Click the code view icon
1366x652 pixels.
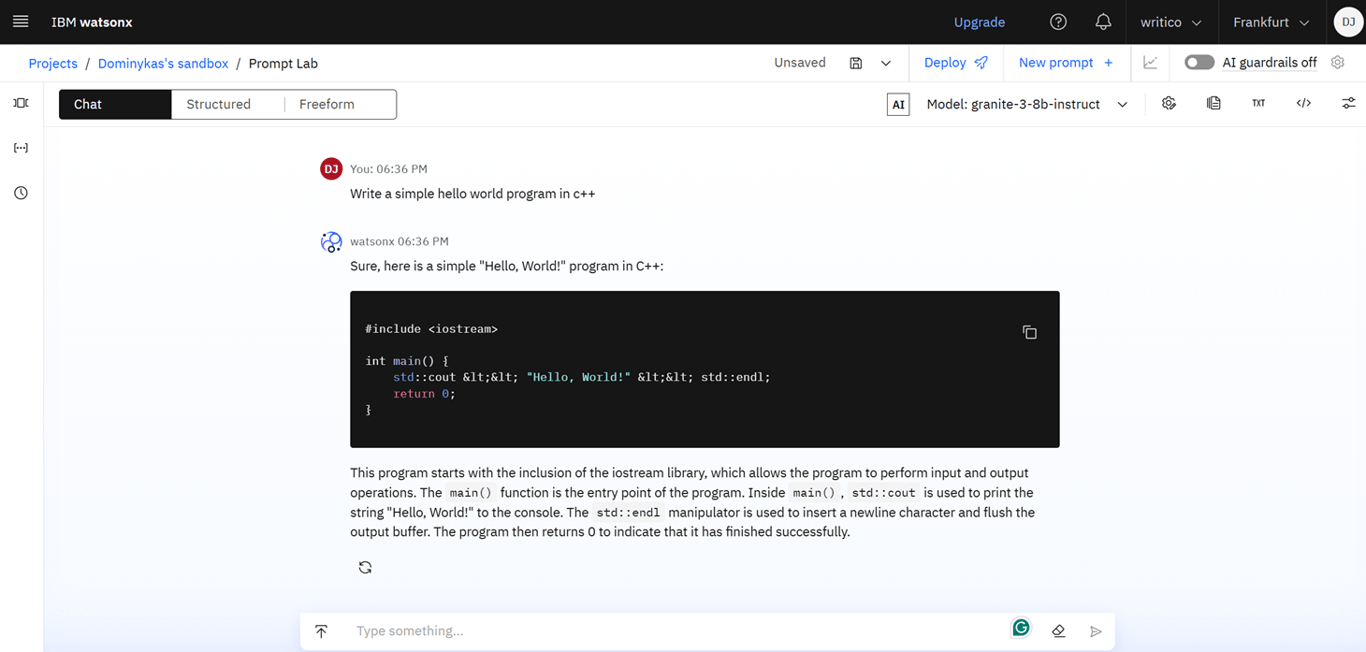[x=1303, y=103]
